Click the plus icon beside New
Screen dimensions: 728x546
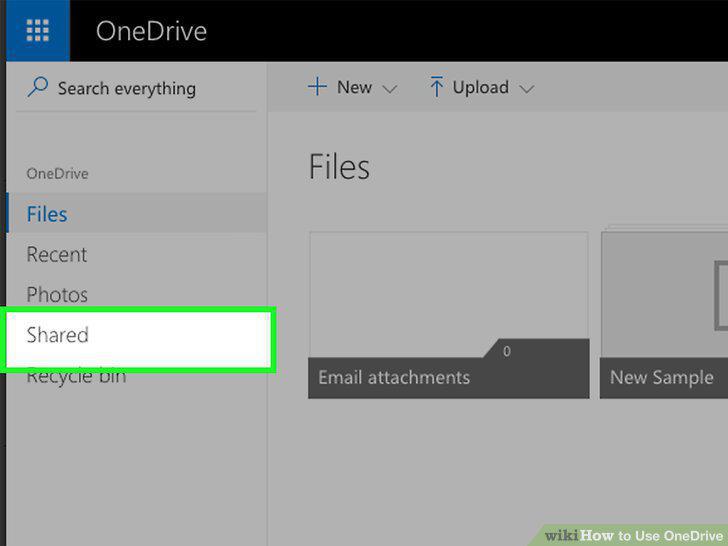coord(317,87)
